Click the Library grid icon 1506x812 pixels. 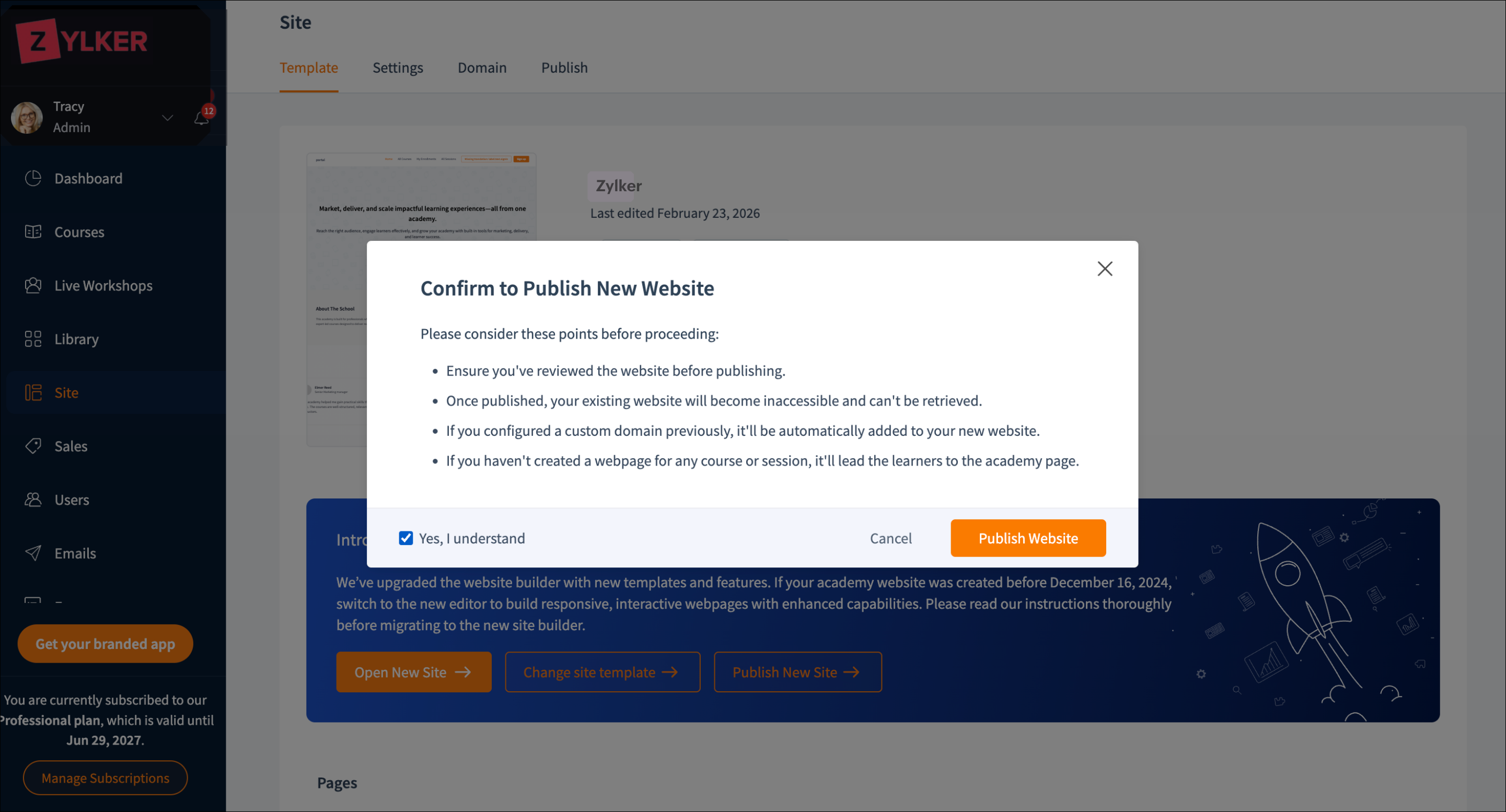33,339
